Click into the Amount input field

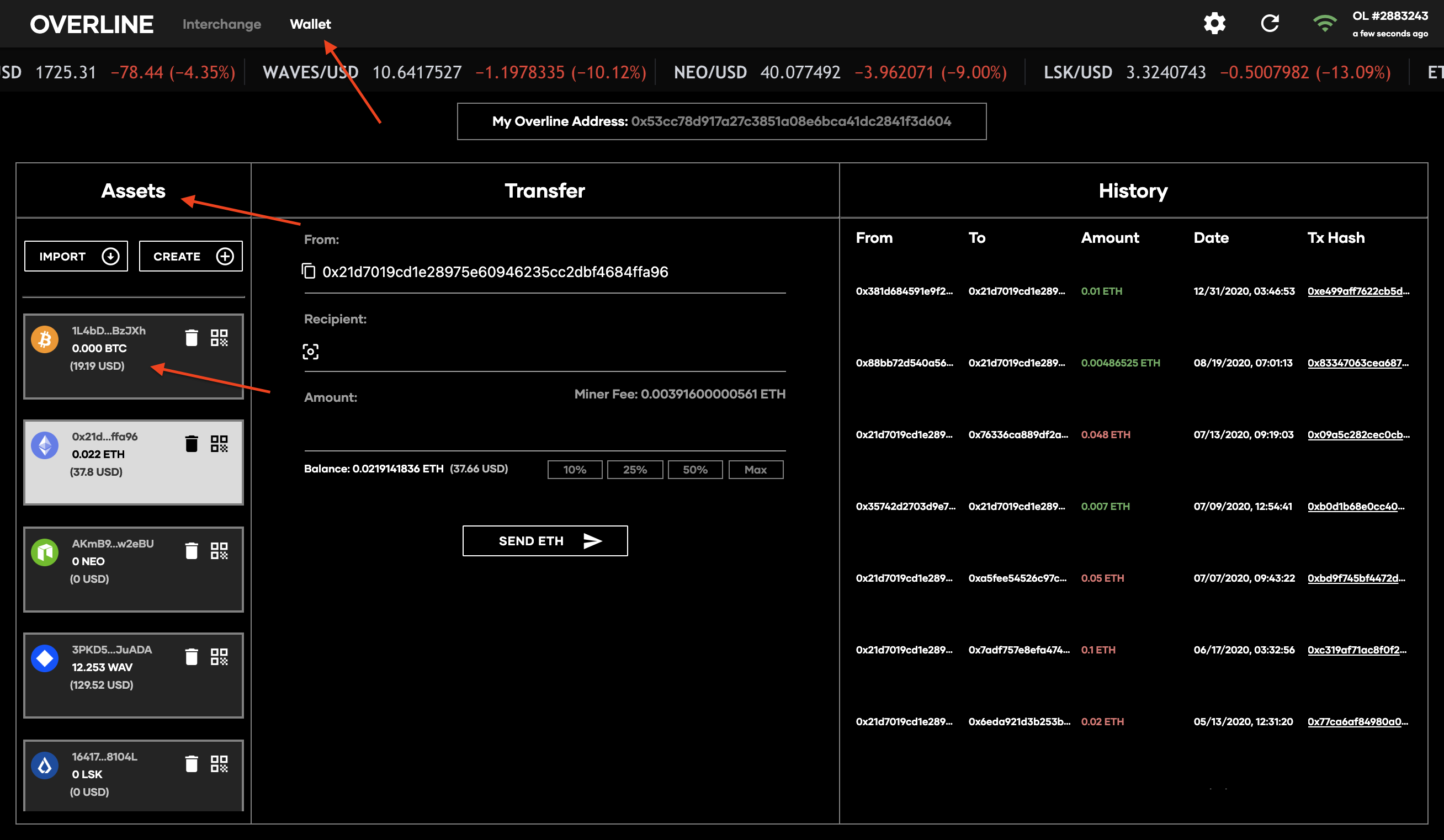[544, 433]
